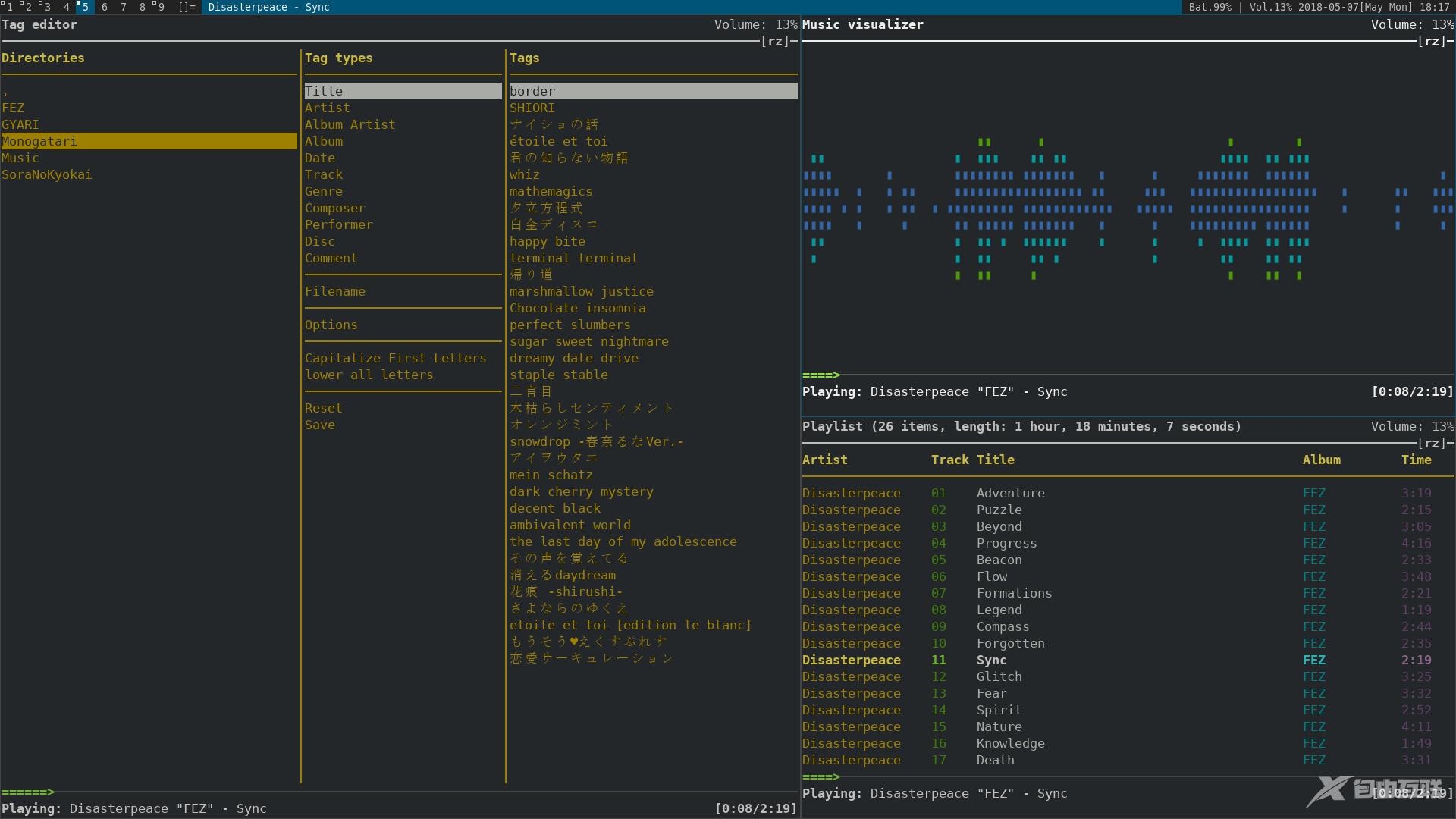Select the 'dark cherry mystery' tag

(x=654, y=491)
